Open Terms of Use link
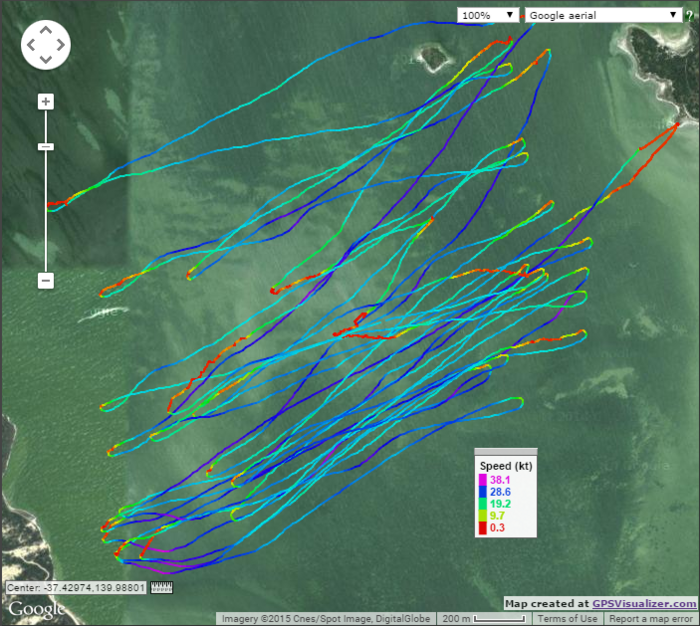The height and width of the screenshot is (626, 700). (574, 619)
